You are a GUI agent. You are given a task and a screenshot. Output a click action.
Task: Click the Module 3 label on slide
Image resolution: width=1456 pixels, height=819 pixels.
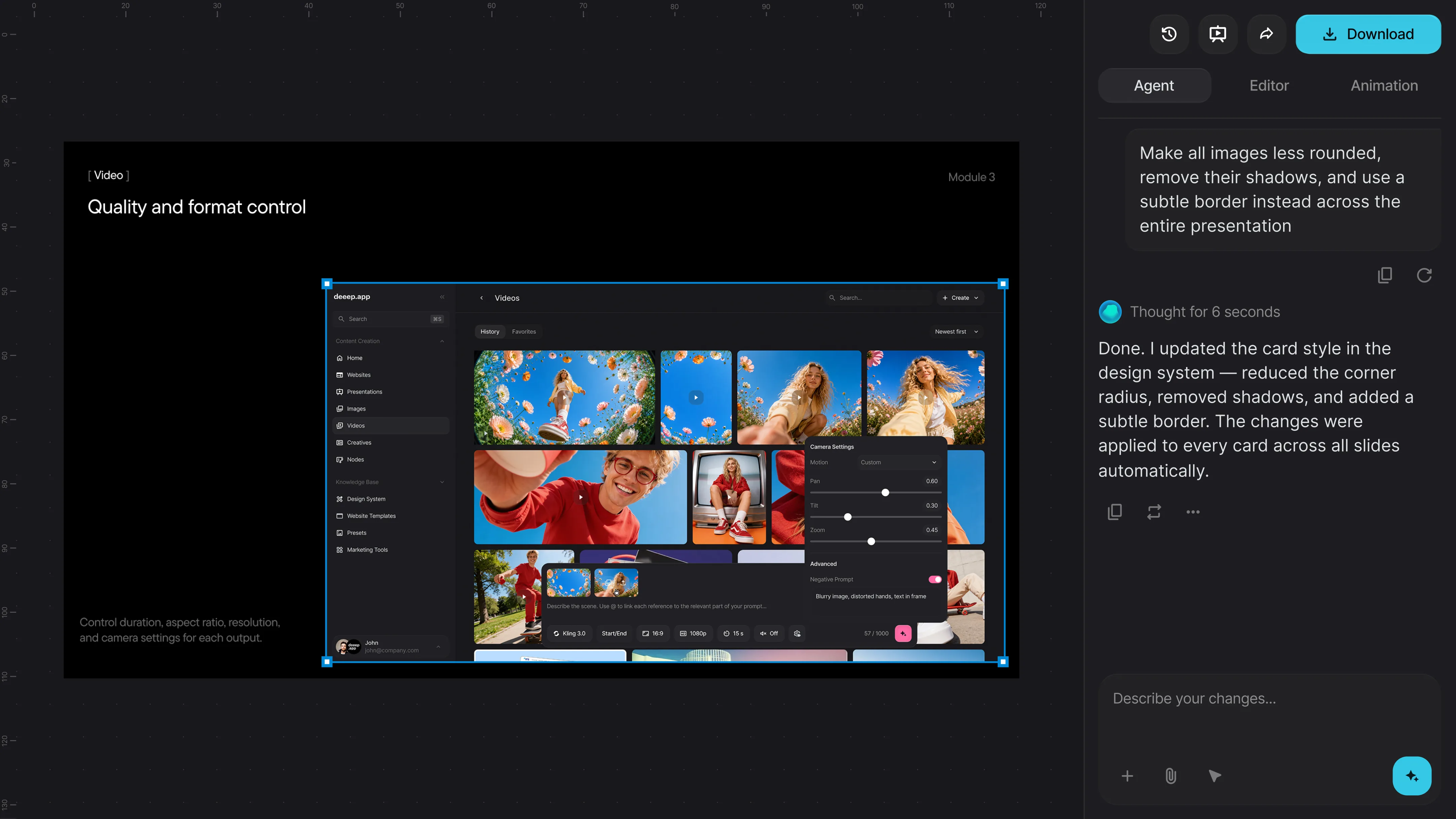971,178
